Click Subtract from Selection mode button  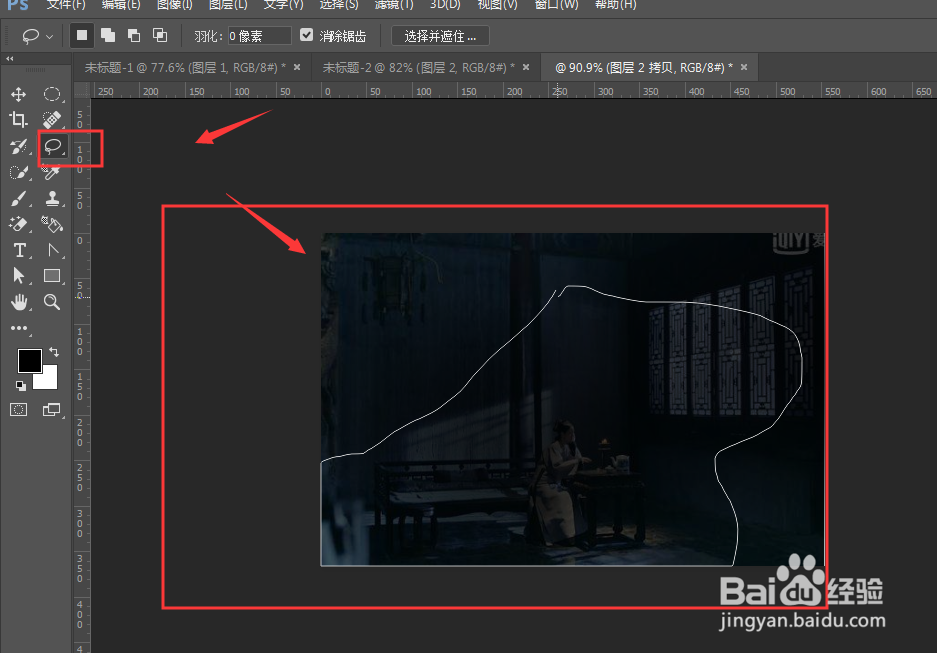[x=134, y=35]
